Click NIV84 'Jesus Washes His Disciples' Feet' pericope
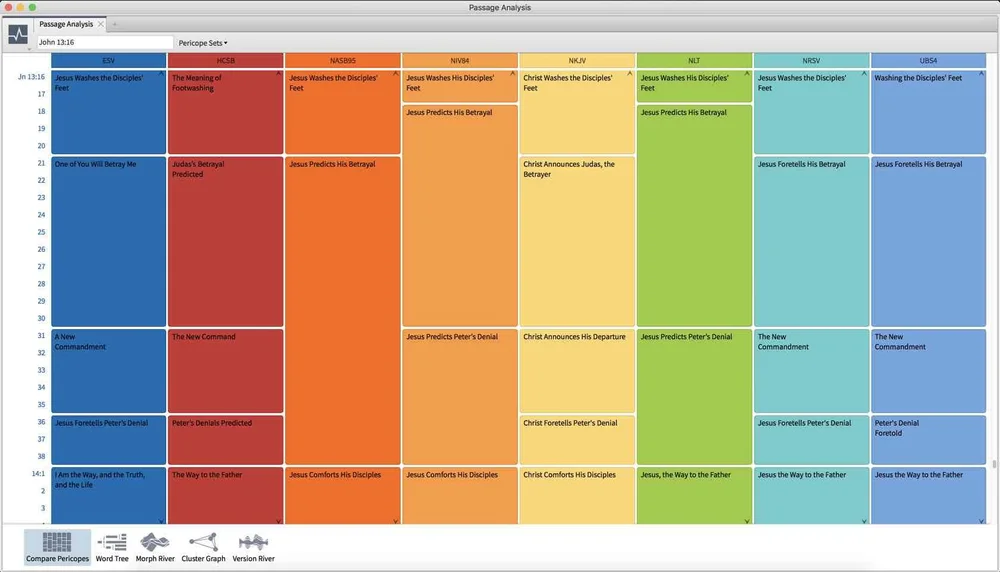1000x572 pixels. [460, 86]
